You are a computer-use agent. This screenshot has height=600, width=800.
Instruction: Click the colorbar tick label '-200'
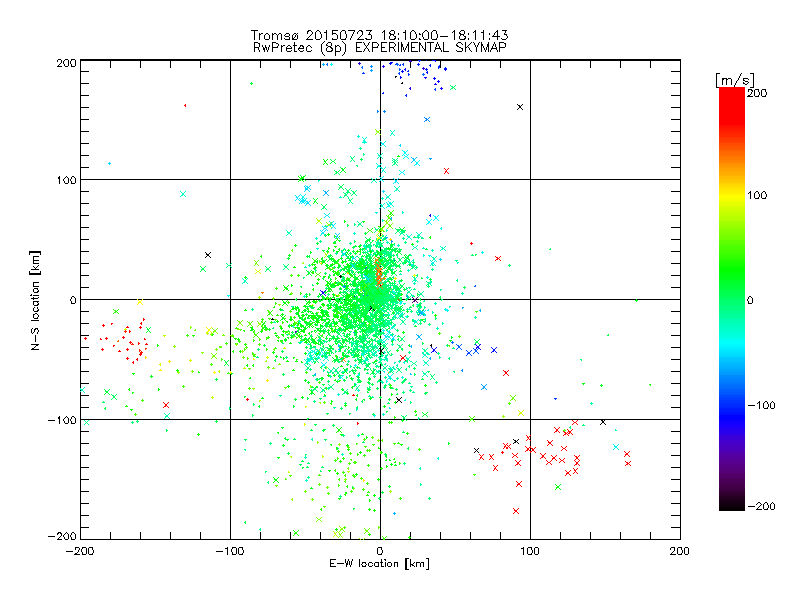tap(761, 506)
